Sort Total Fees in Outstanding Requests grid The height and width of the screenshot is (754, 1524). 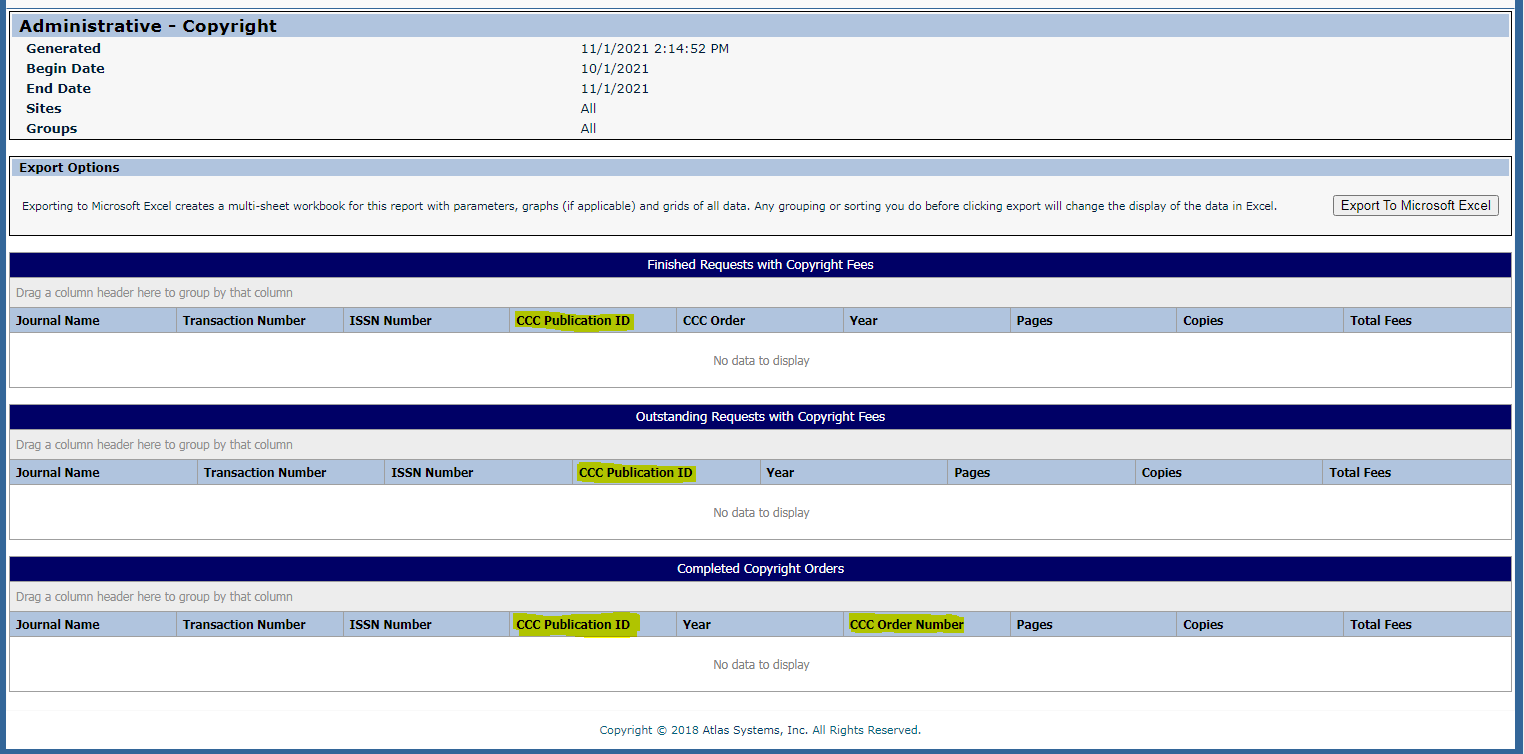(x=1360, y=471)
